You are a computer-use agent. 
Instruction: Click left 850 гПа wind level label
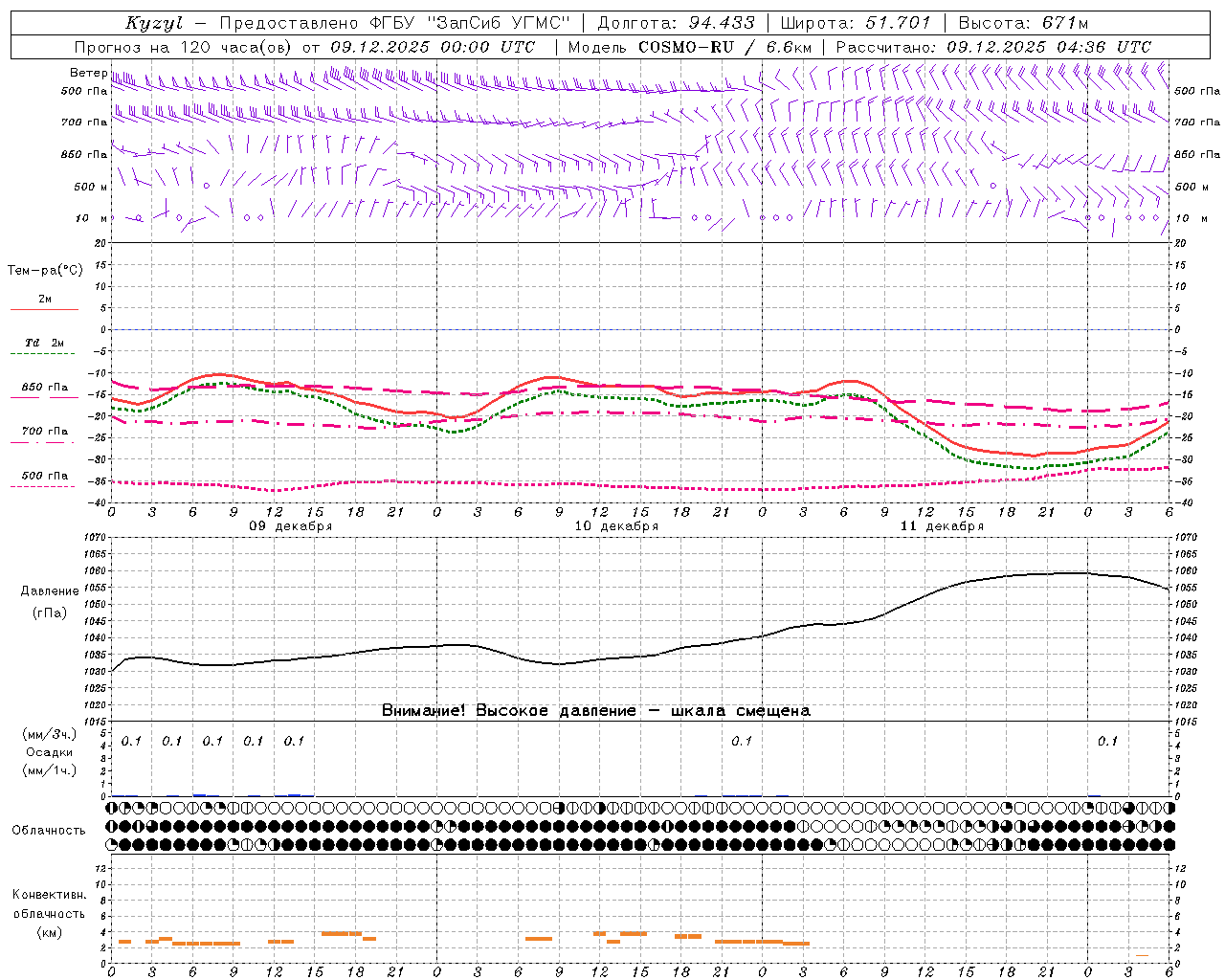84,154
